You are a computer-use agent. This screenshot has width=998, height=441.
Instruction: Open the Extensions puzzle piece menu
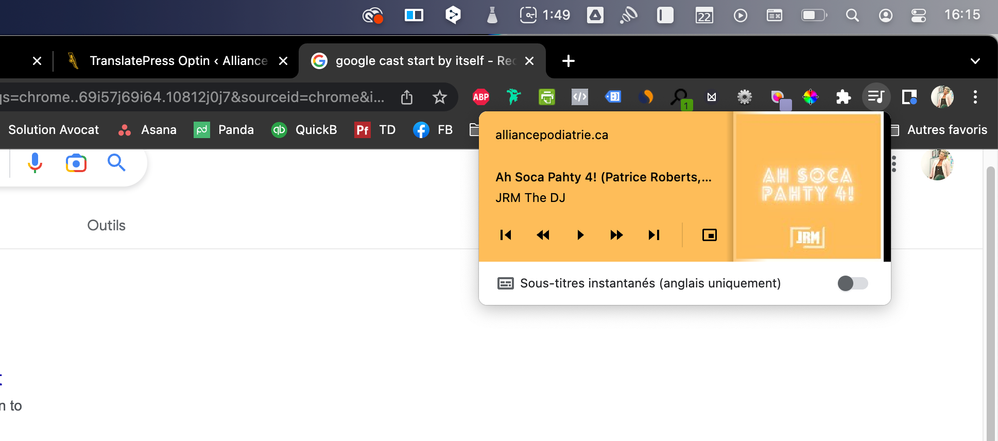coord(843,97)
